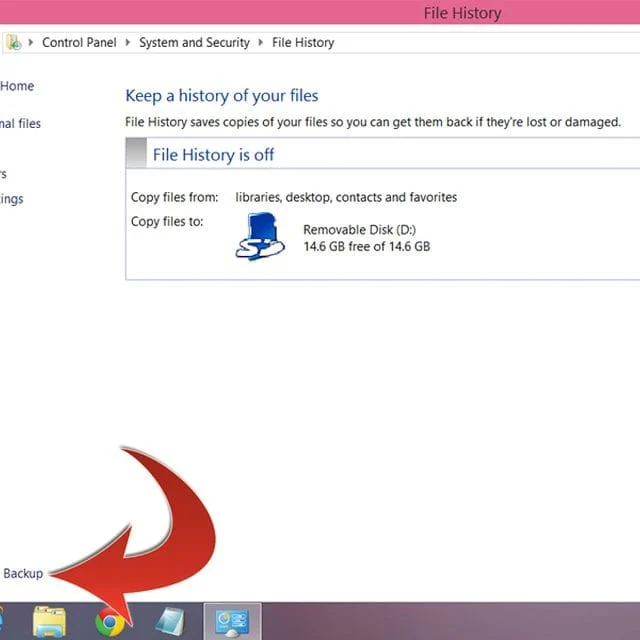Expand the arrow after System and Security
The height and width of the screenshot is (640, 640).
(x=260, y=42)
